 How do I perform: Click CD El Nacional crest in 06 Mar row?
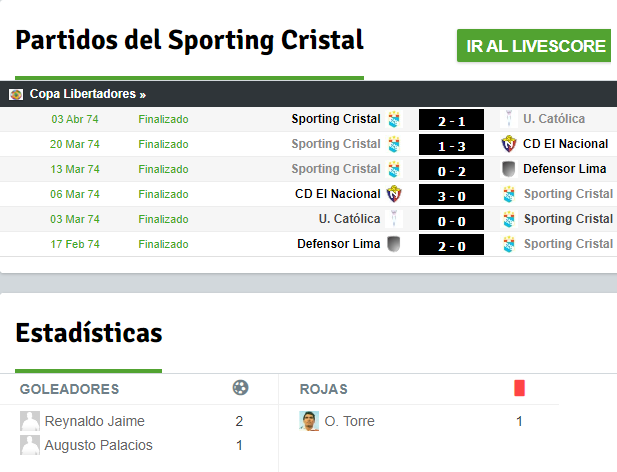pos(394,194)
